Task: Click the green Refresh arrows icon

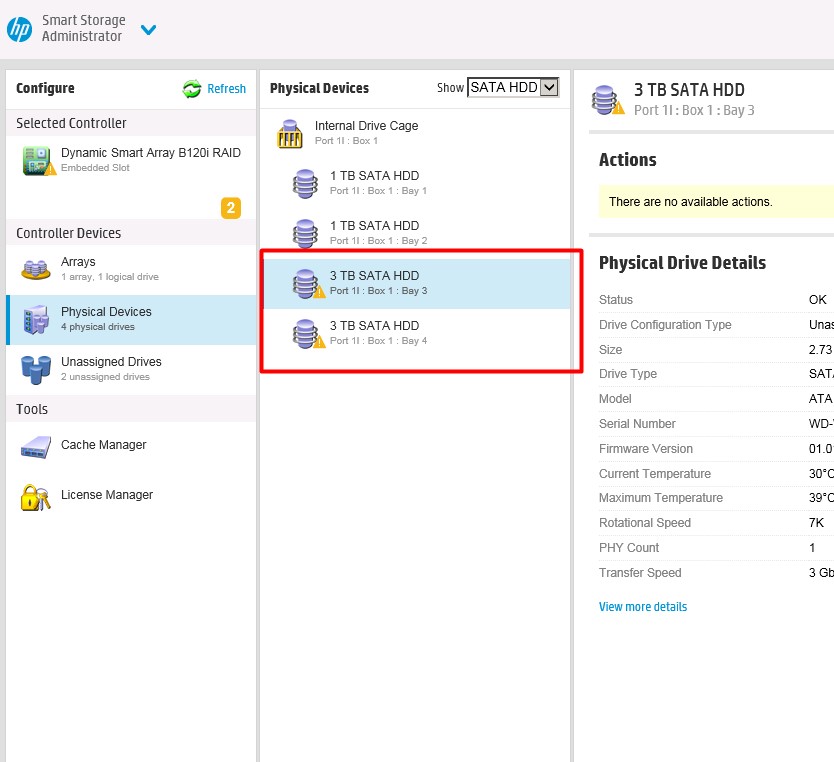Action: click(x=192, y=89)
